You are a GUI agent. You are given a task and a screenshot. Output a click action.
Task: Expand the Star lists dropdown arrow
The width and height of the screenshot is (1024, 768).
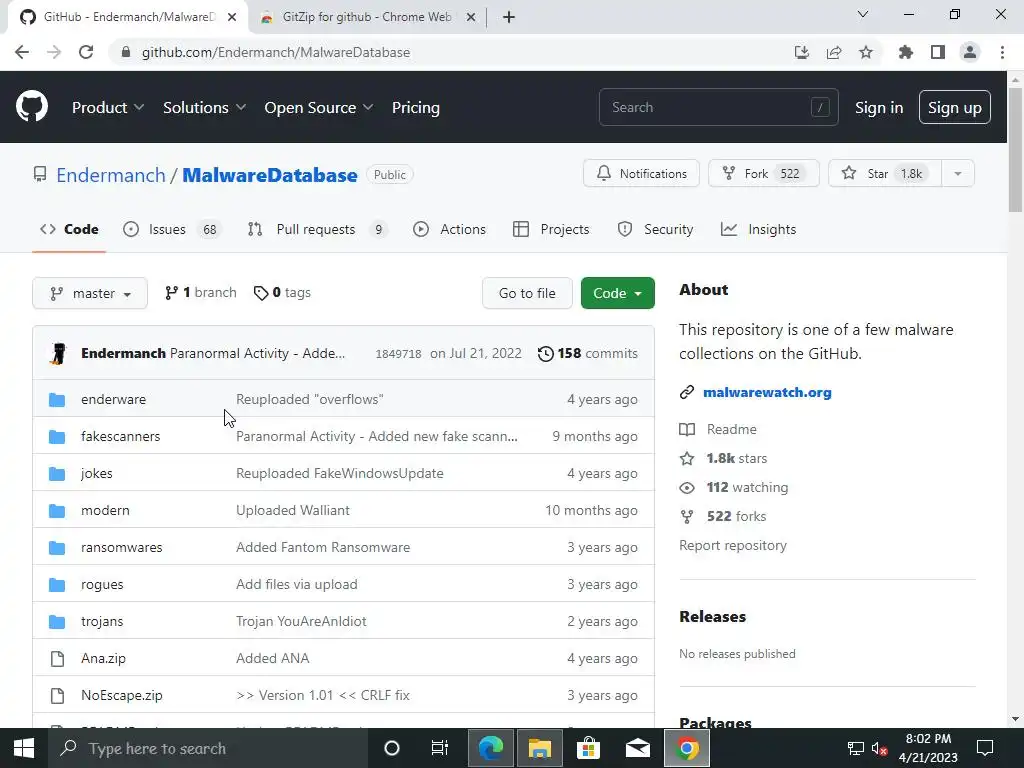(957, 174)
